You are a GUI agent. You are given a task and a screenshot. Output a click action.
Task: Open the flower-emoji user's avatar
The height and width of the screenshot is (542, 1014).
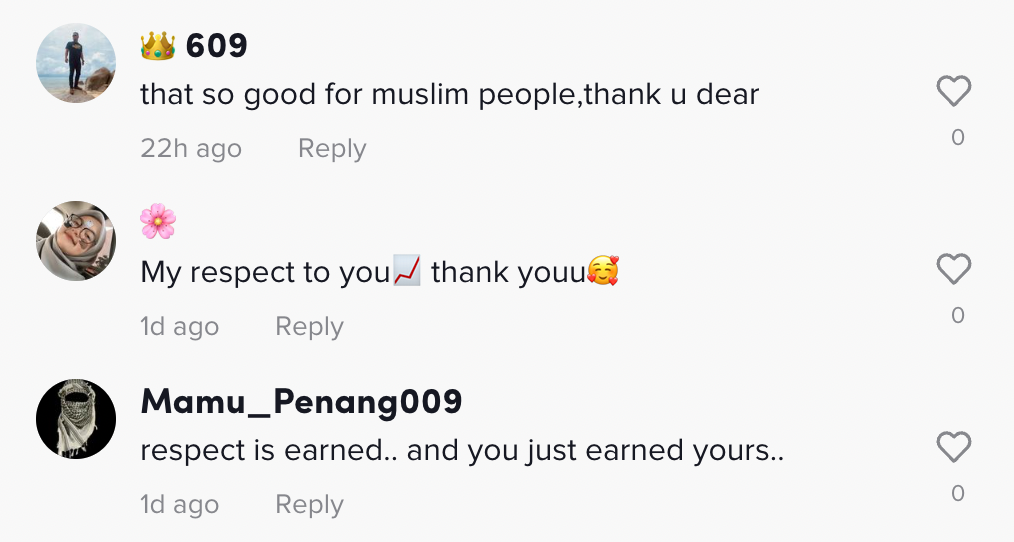tap(76, 241)
